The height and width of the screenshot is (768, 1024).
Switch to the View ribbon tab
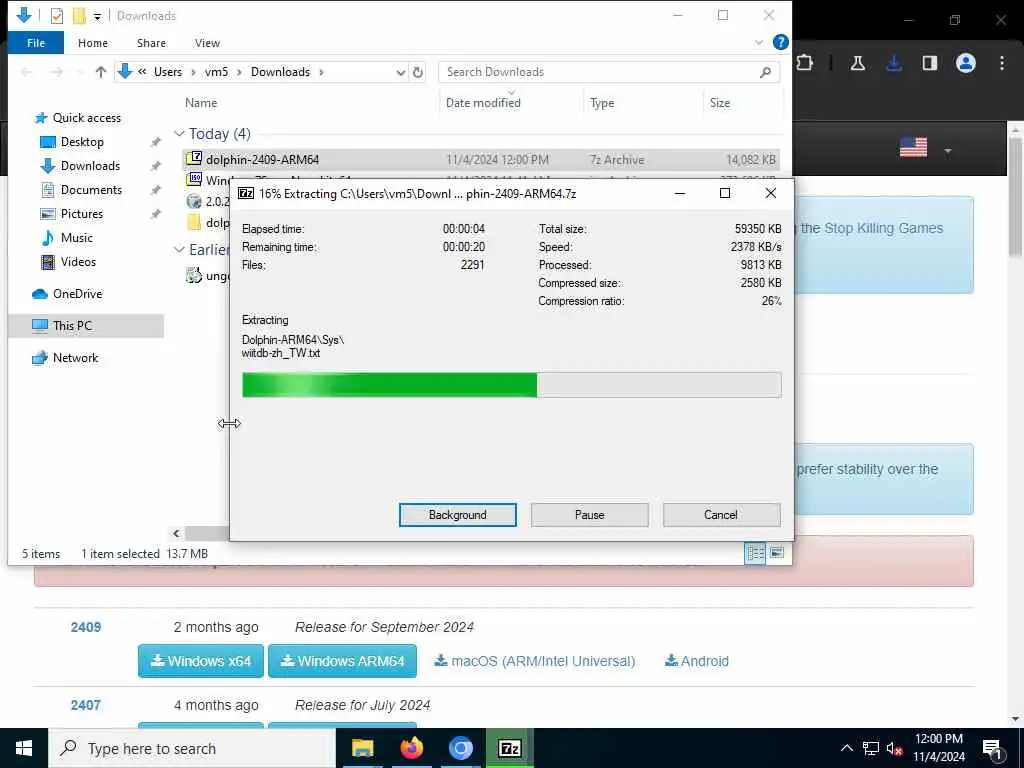click(207, 43)
